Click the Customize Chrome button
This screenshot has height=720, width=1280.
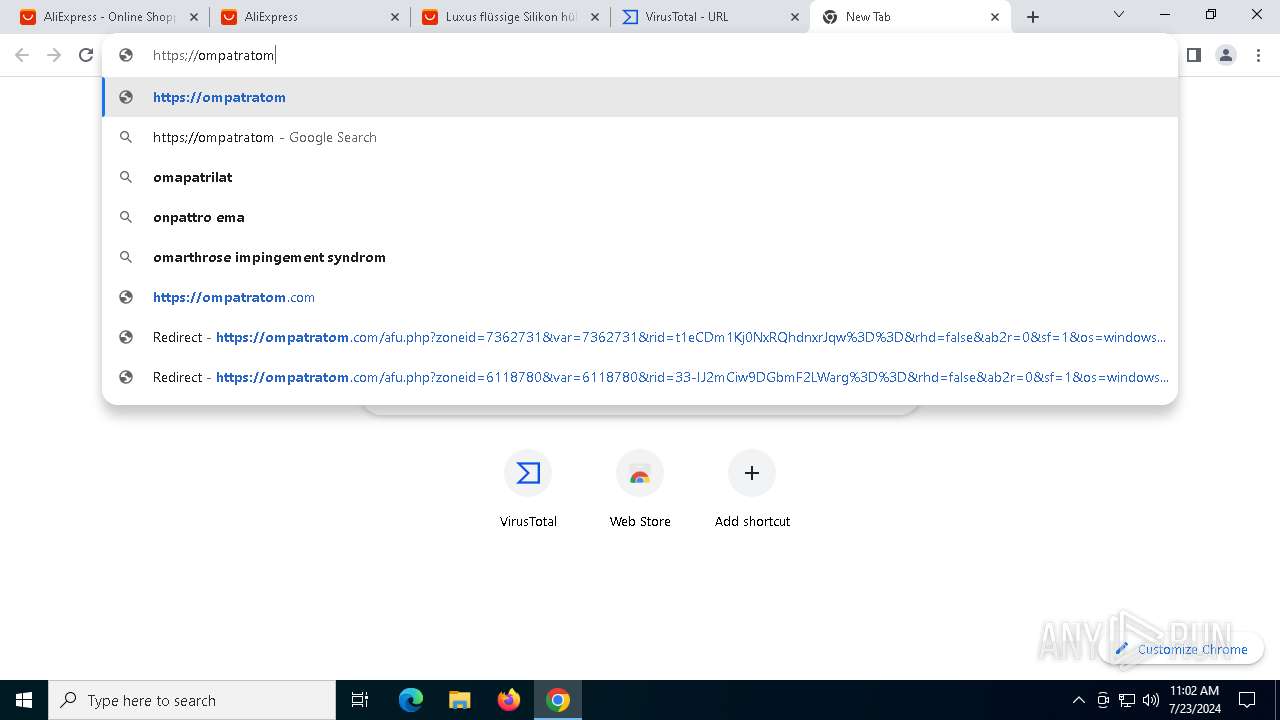[x=1181, y=649]
